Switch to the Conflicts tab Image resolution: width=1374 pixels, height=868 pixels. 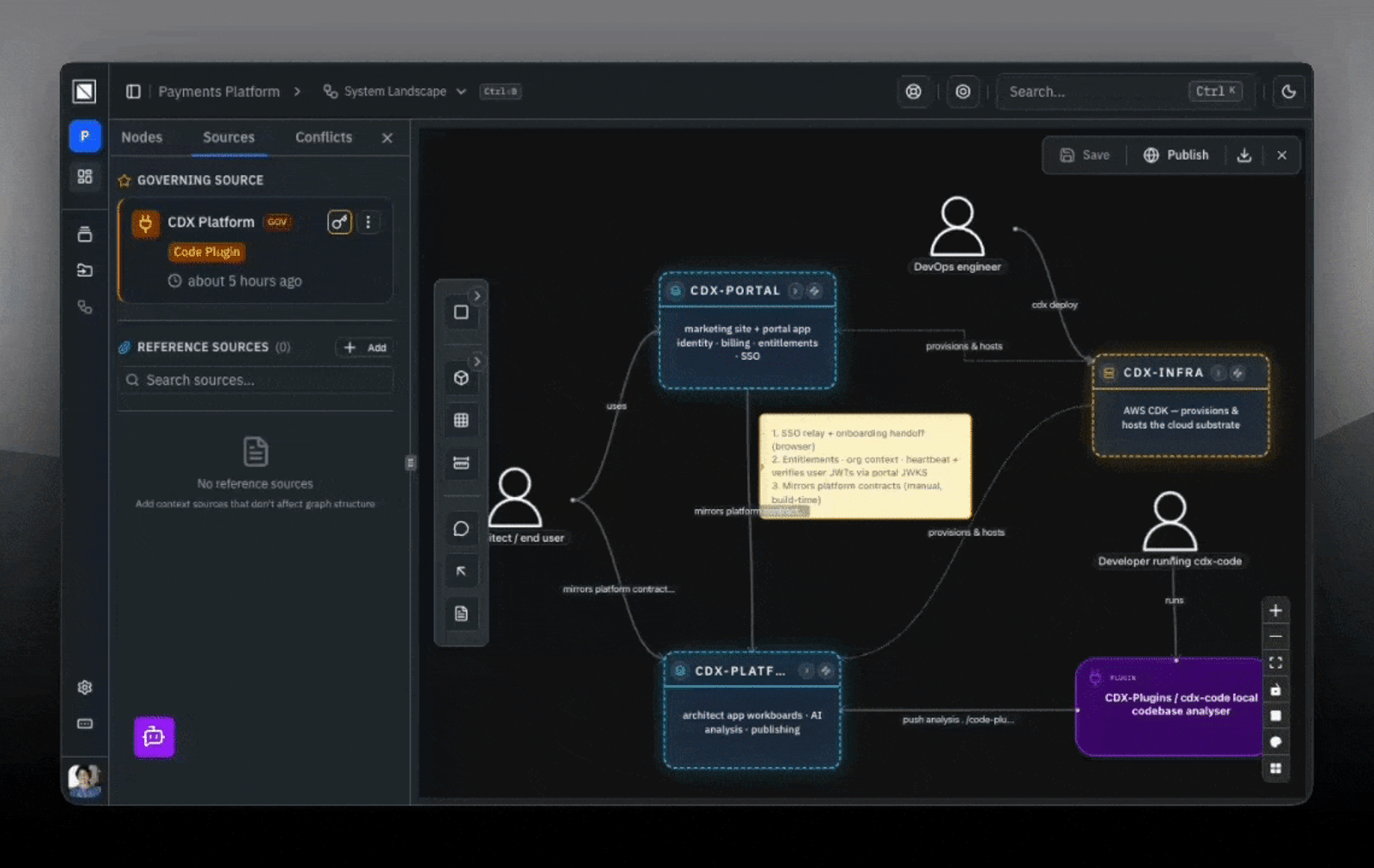[324, 137]
